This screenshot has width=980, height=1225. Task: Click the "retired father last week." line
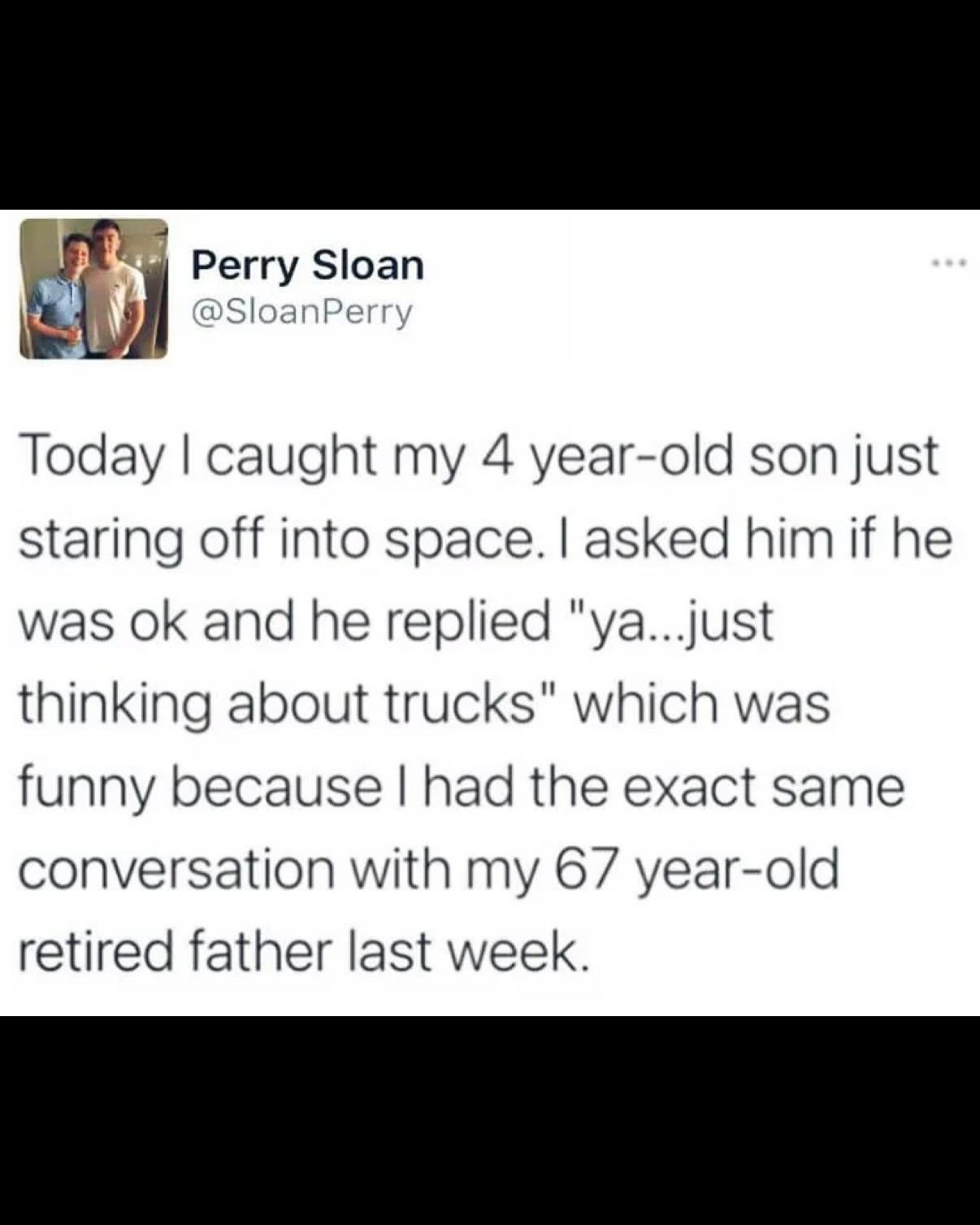point(301,952)
